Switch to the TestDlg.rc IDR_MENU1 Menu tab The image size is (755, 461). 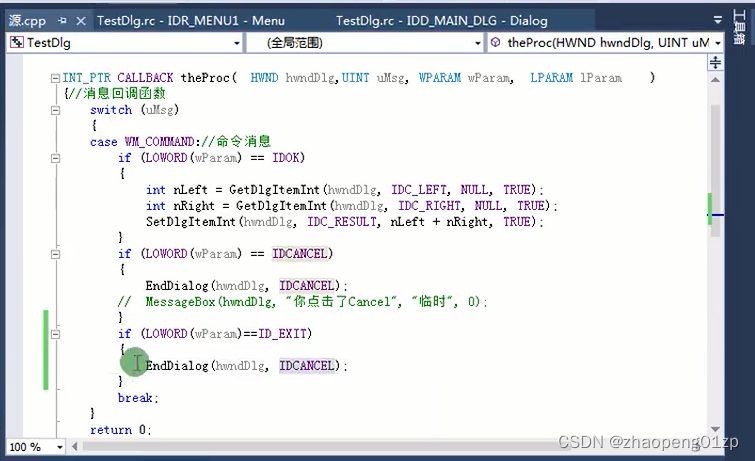click(191, 21)
